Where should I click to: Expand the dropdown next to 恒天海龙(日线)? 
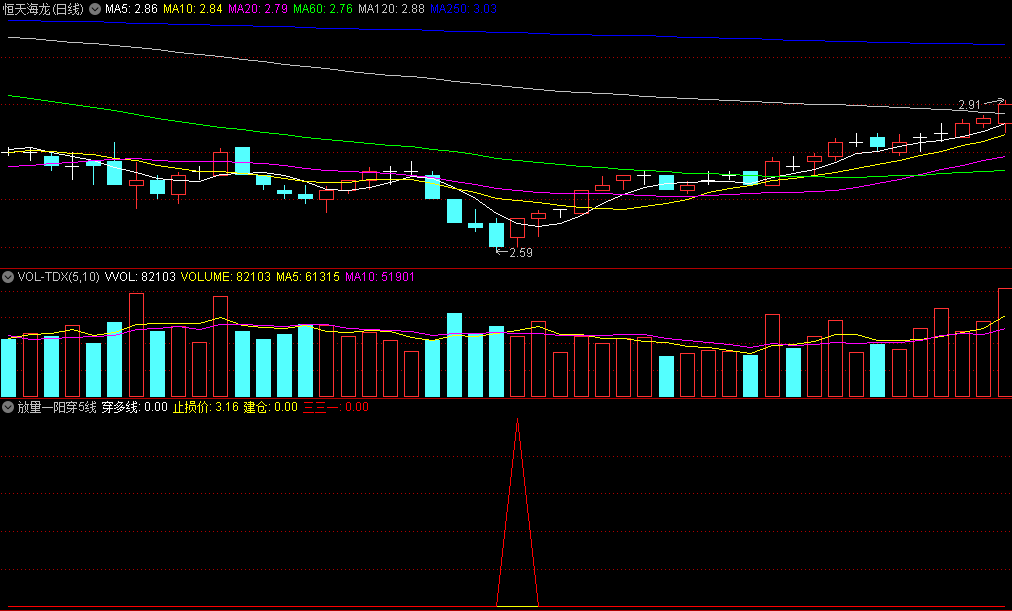coord(95,9)
